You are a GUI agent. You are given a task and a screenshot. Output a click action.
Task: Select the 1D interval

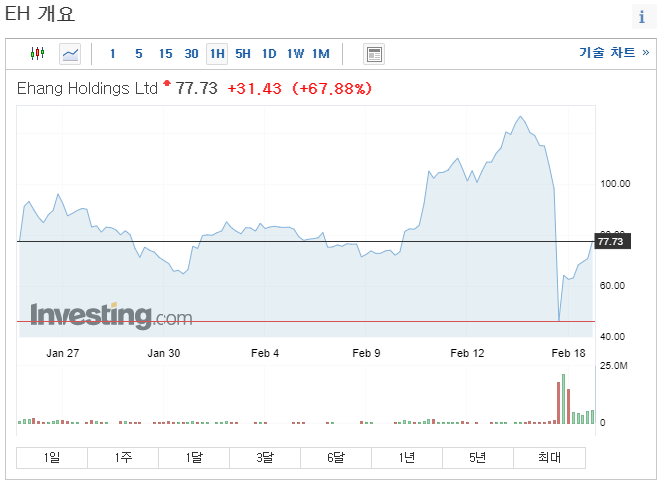tap(269, 54)
